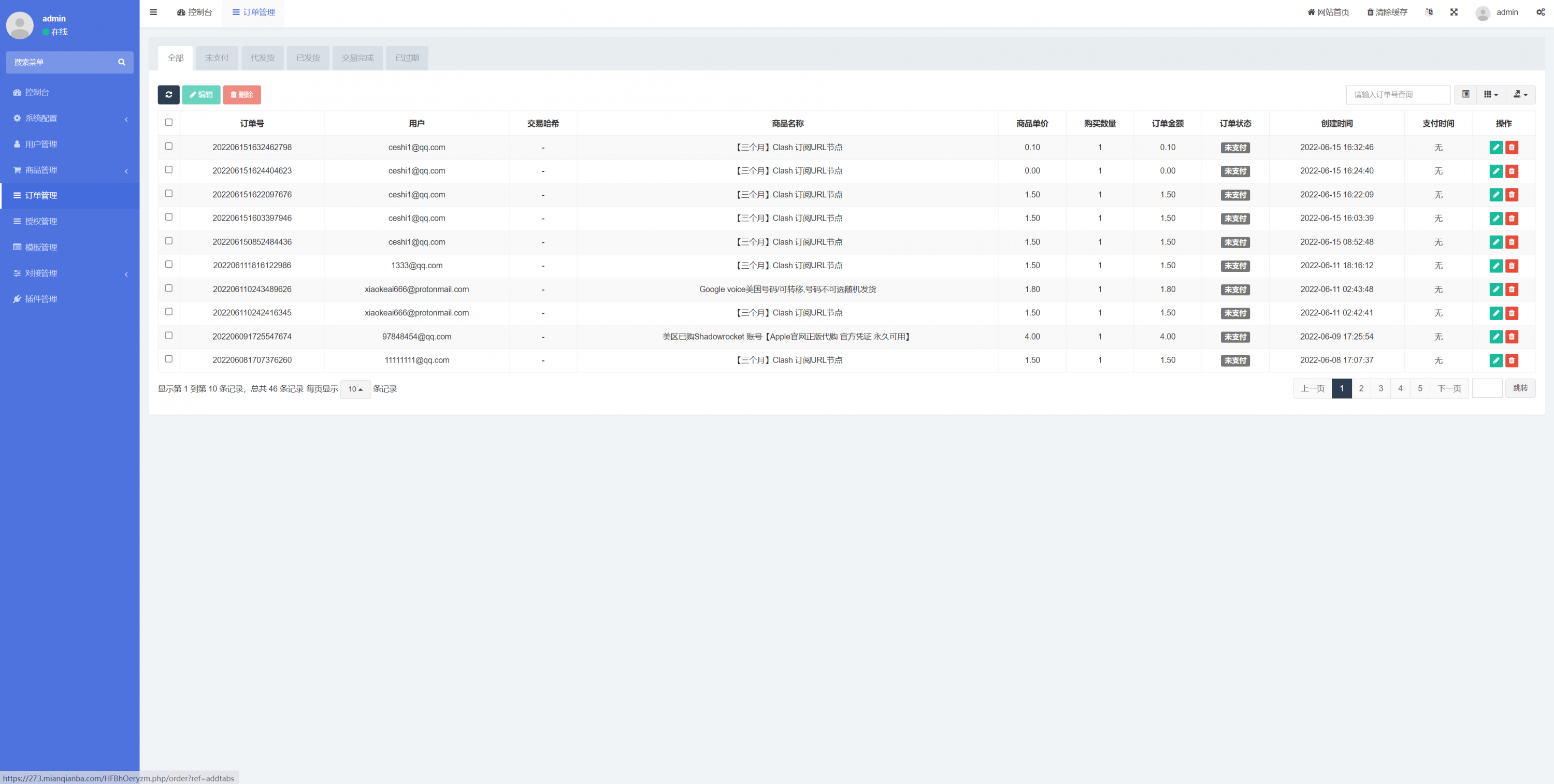The height and width of the screenshot is (784, 1554).
Task: Open the columns visibility dropdown
Action: [x=1491, y=95]
